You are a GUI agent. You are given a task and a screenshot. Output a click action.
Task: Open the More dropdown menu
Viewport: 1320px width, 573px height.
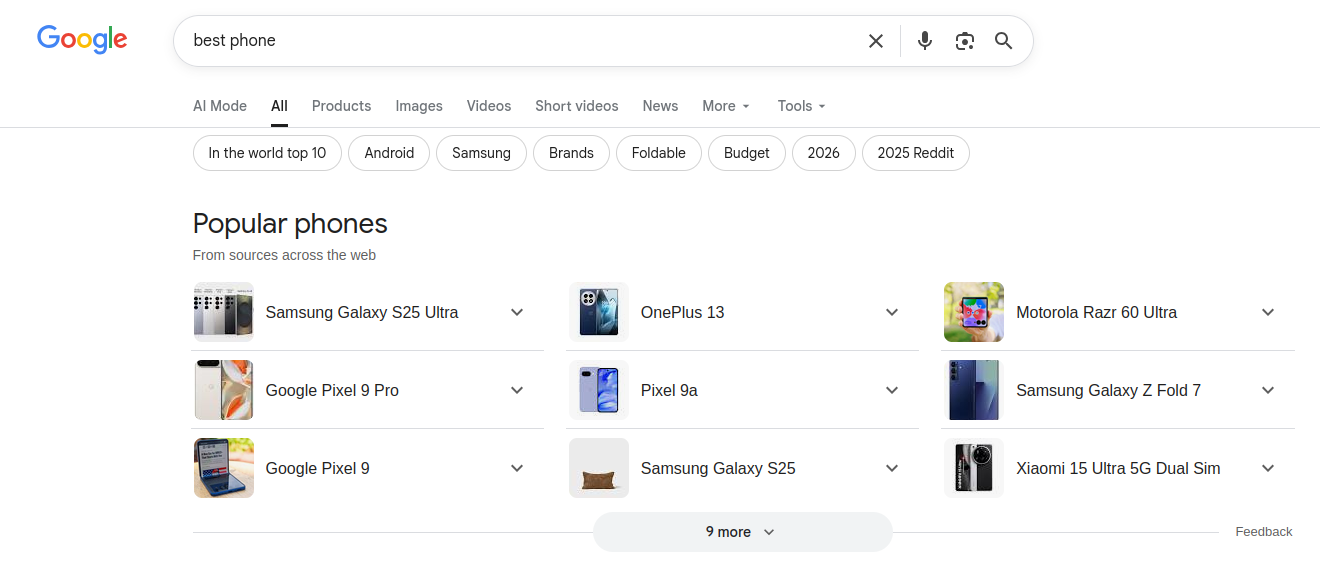click(726, 106)
